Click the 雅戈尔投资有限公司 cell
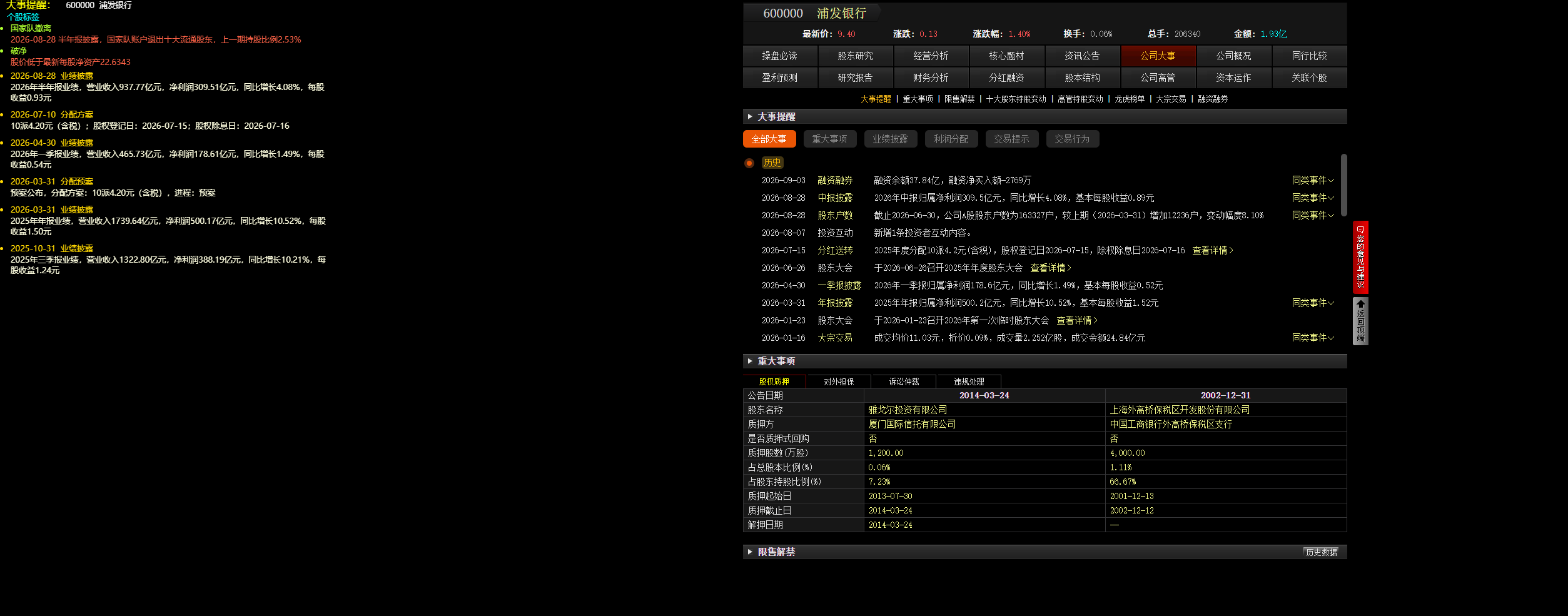The width and height of the screenshot is (1568, 616). point(984,410)
